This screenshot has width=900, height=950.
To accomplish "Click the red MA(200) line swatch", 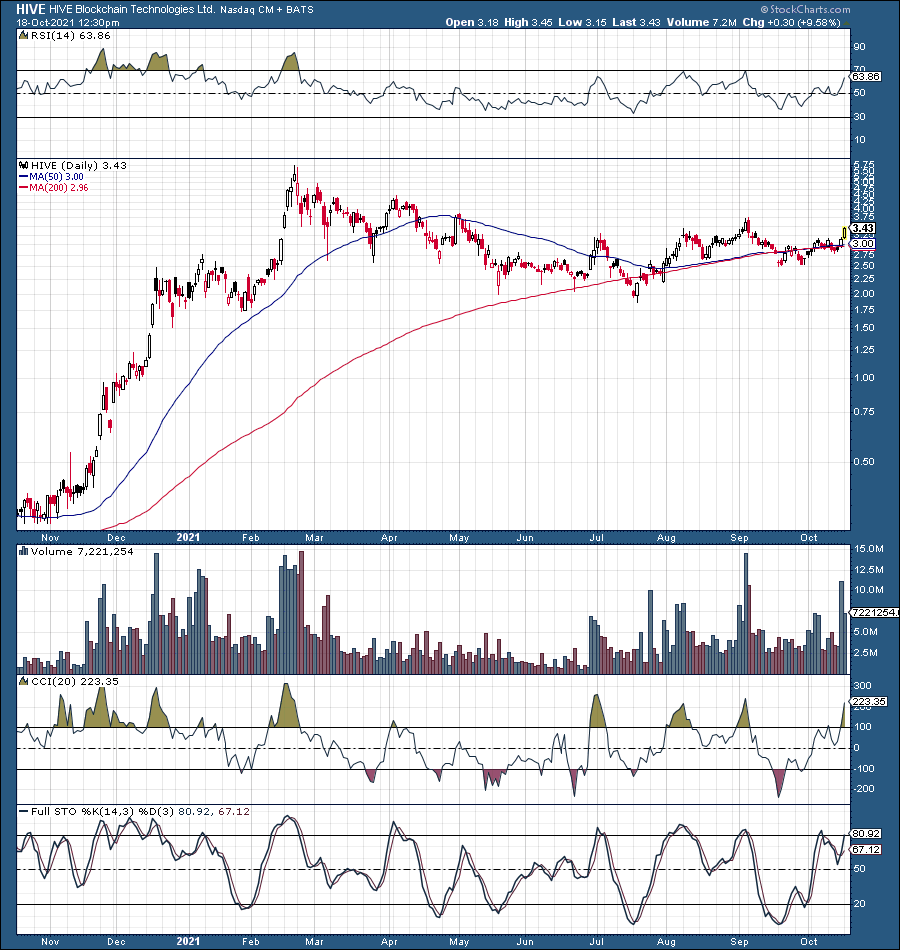I will click(x=24, y=188).
